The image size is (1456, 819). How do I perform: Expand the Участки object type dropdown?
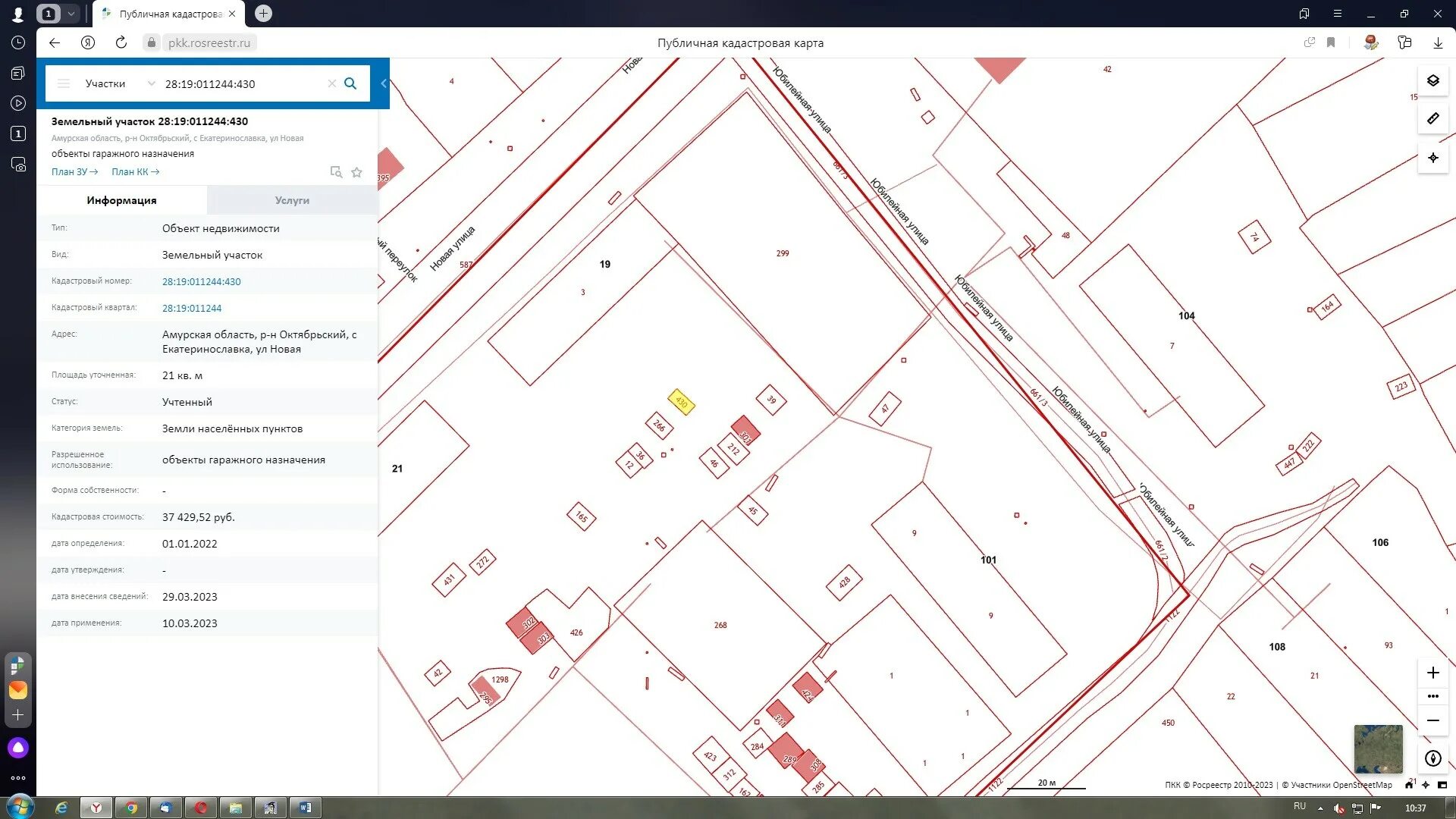point(120,83)
